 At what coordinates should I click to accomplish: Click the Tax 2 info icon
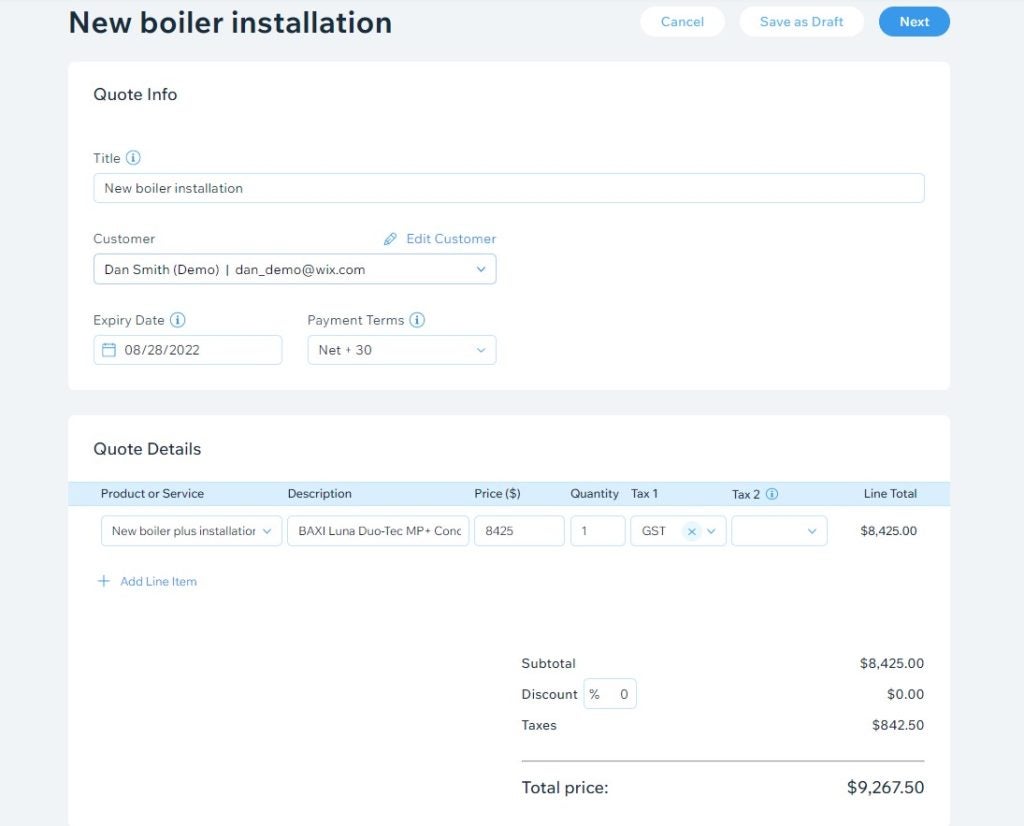tap(770, 494)
